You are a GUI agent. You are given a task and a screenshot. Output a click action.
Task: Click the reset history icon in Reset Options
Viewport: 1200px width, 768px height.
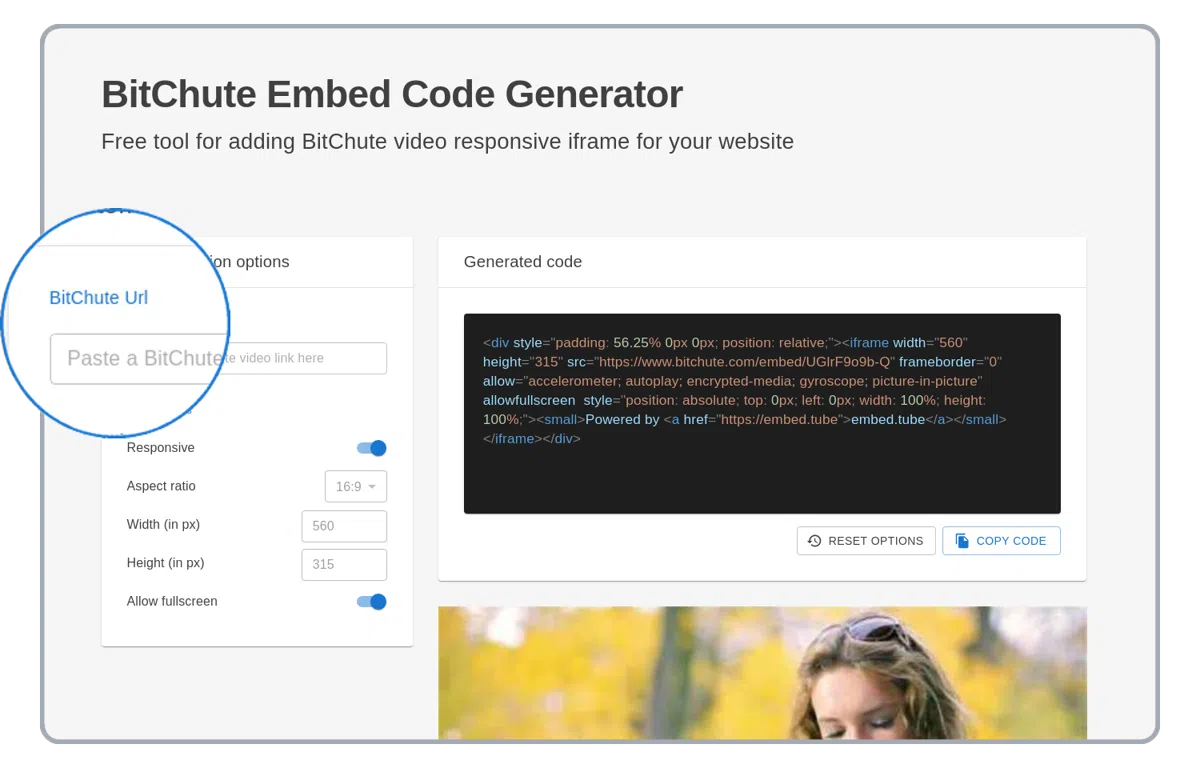814,541
